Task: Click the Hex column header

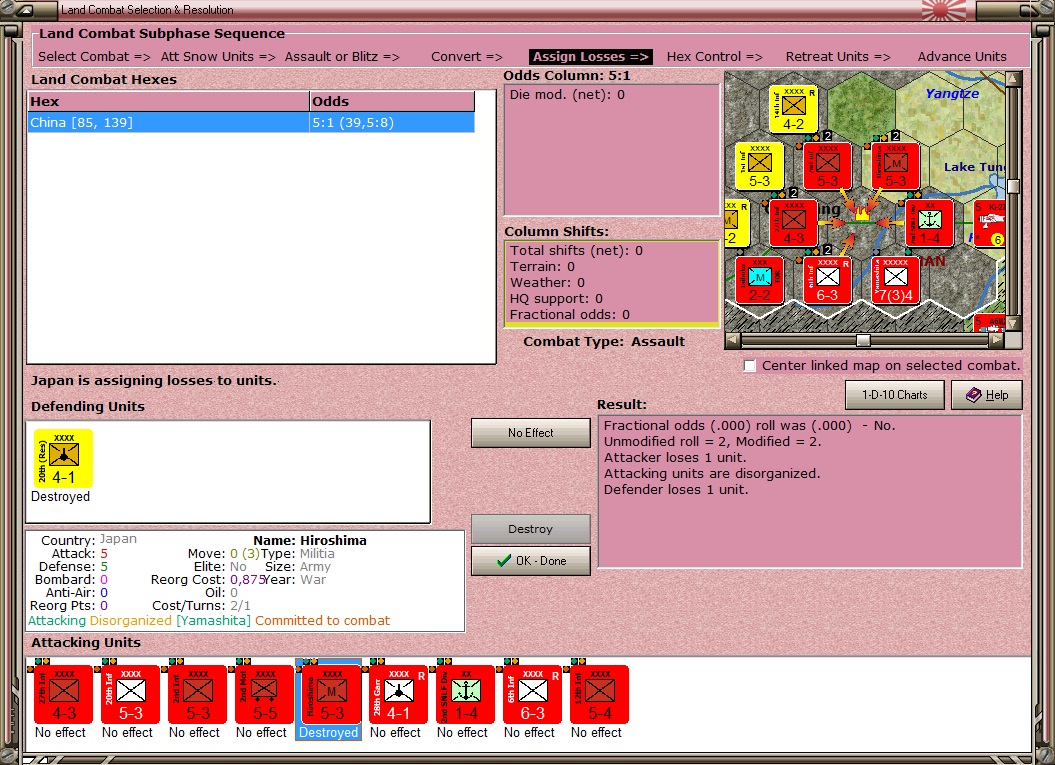Action: pyautogui.click(x=169, y=102)
